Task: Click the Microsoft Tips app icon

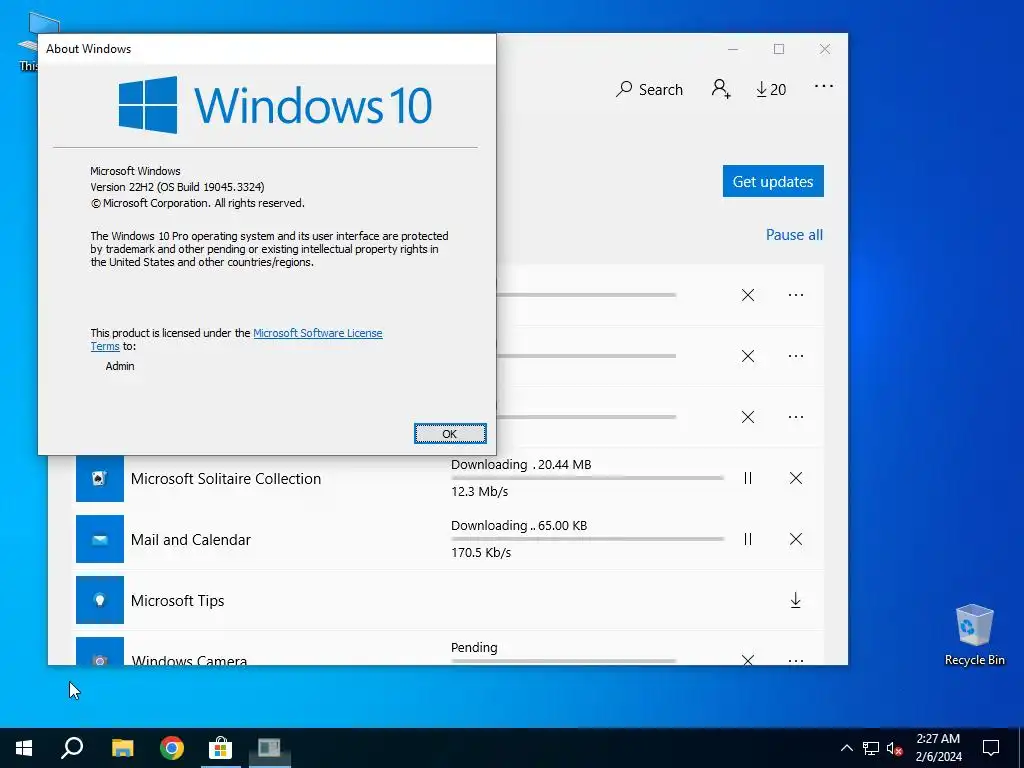Action: [x=100, y=600]
